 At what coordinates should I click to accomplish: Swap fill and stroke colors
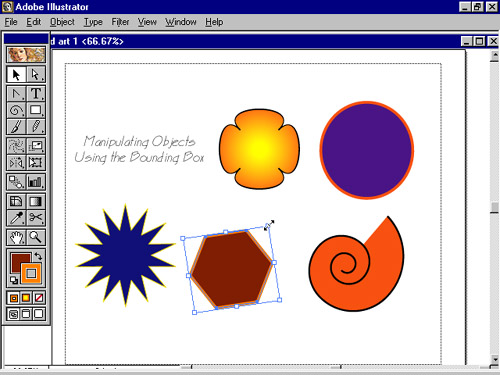point(38,256)
